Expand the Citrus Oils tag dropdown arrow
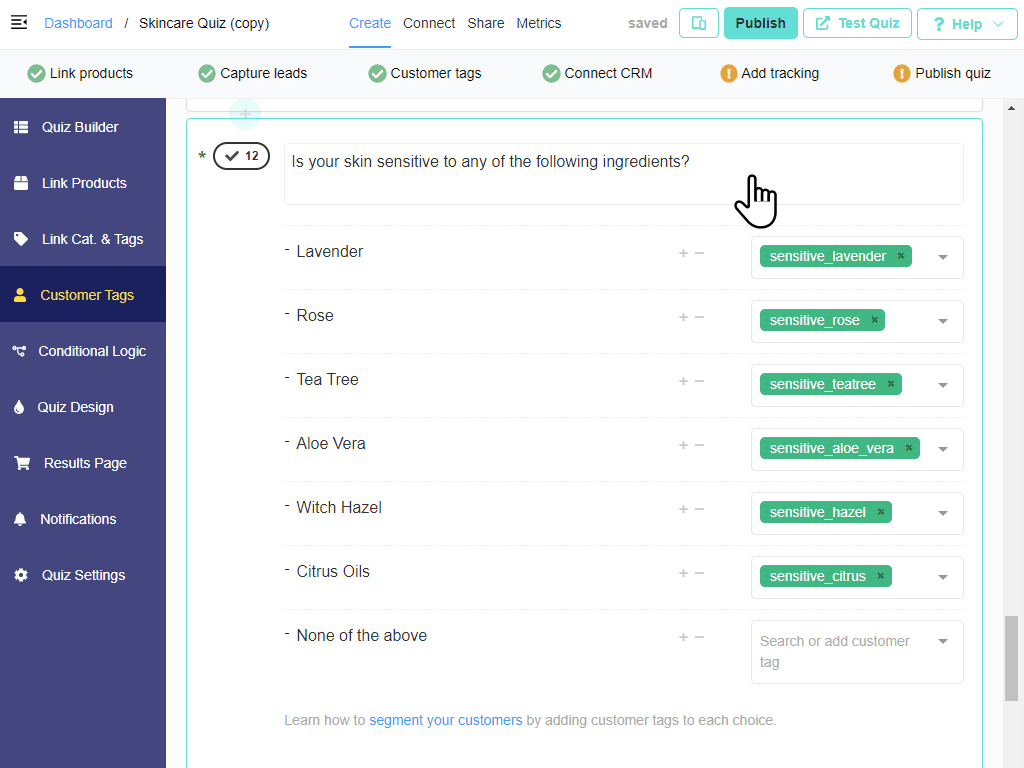This screenshot has height=768, width=1024. tap(943, 577)
